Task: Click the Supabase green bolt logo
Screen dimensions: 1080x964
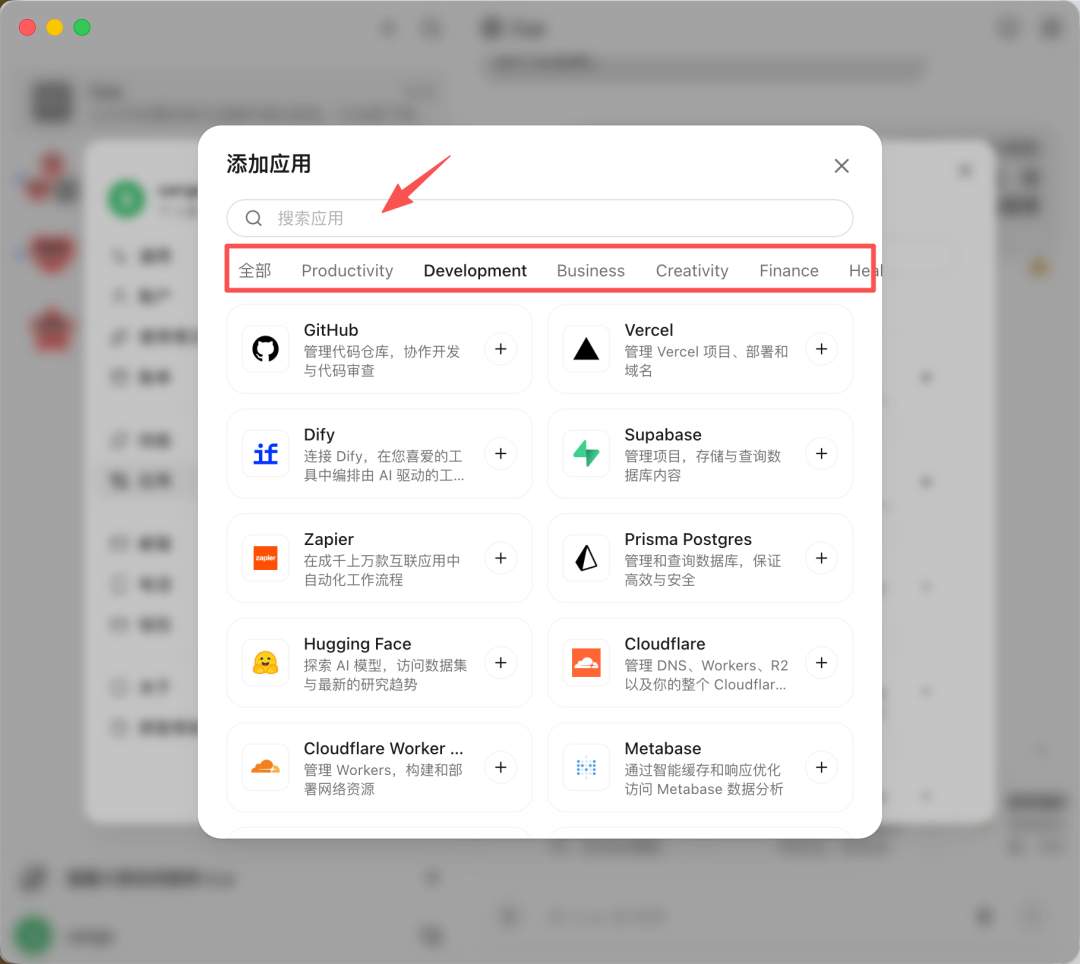Action: pyautogui.click(x=586, y=454)
